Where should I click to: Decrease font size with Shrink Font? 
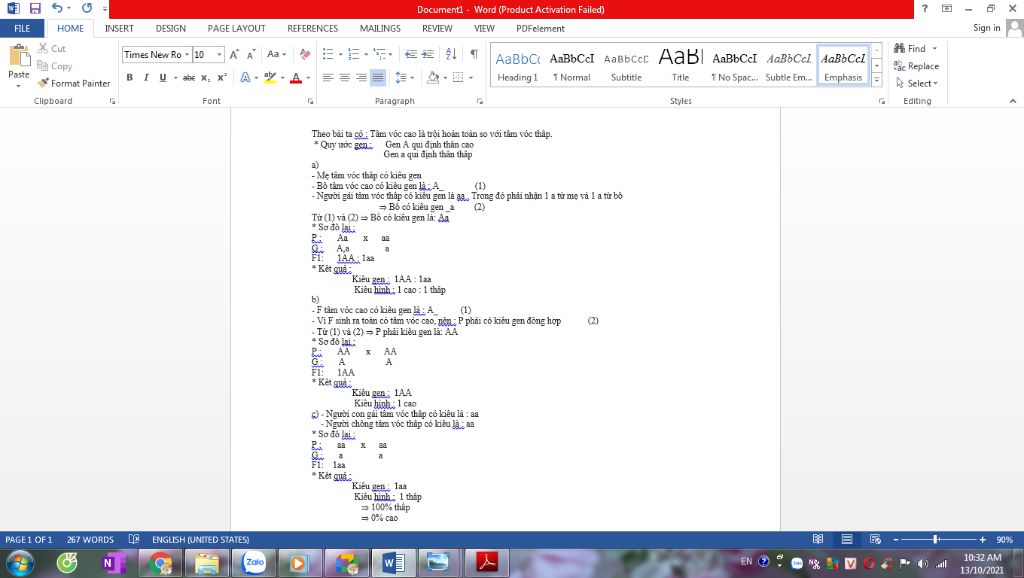(251, 54)
